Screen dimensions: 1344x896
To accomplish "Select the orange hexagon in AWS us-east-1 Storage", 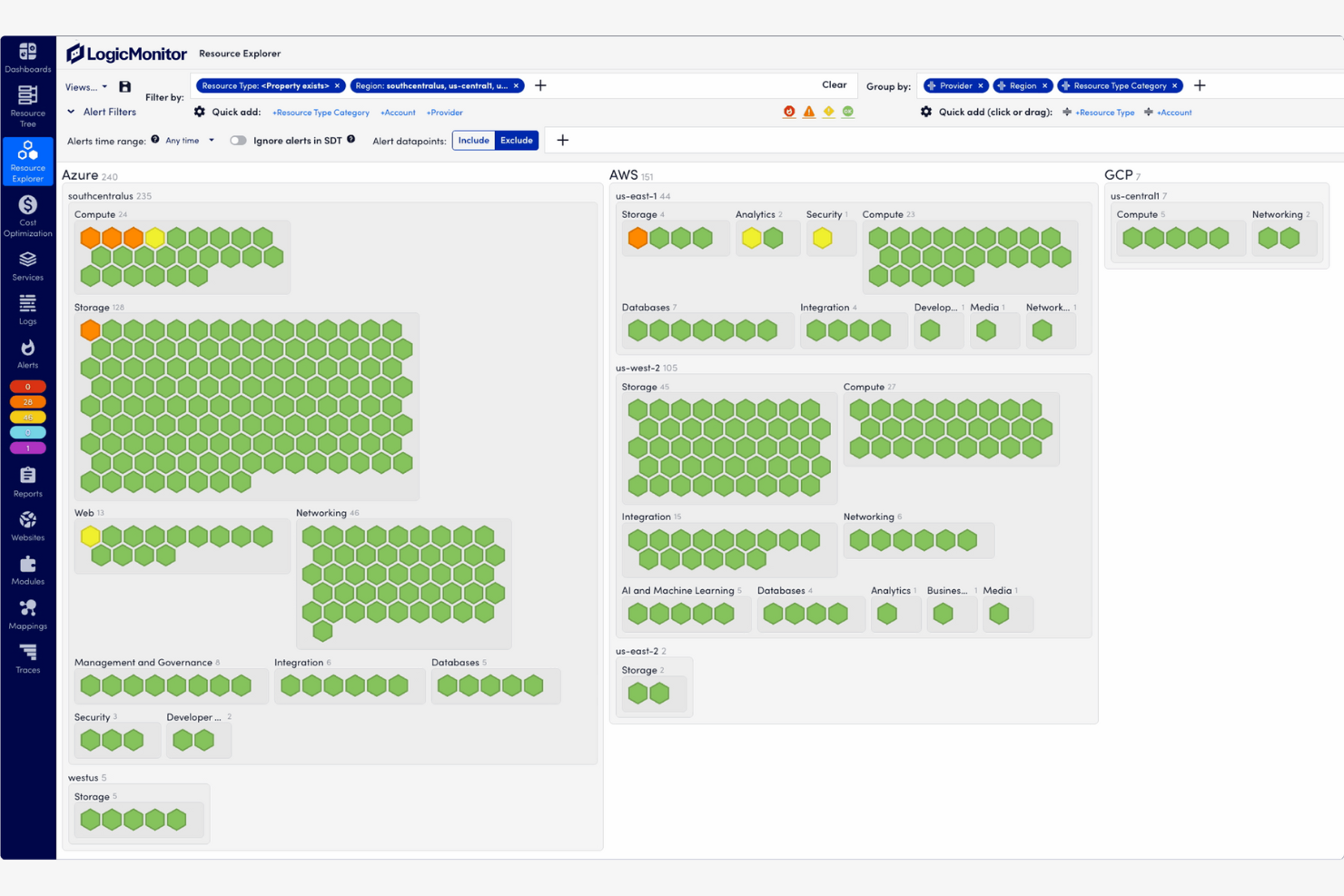I will (x=637, y=238).
